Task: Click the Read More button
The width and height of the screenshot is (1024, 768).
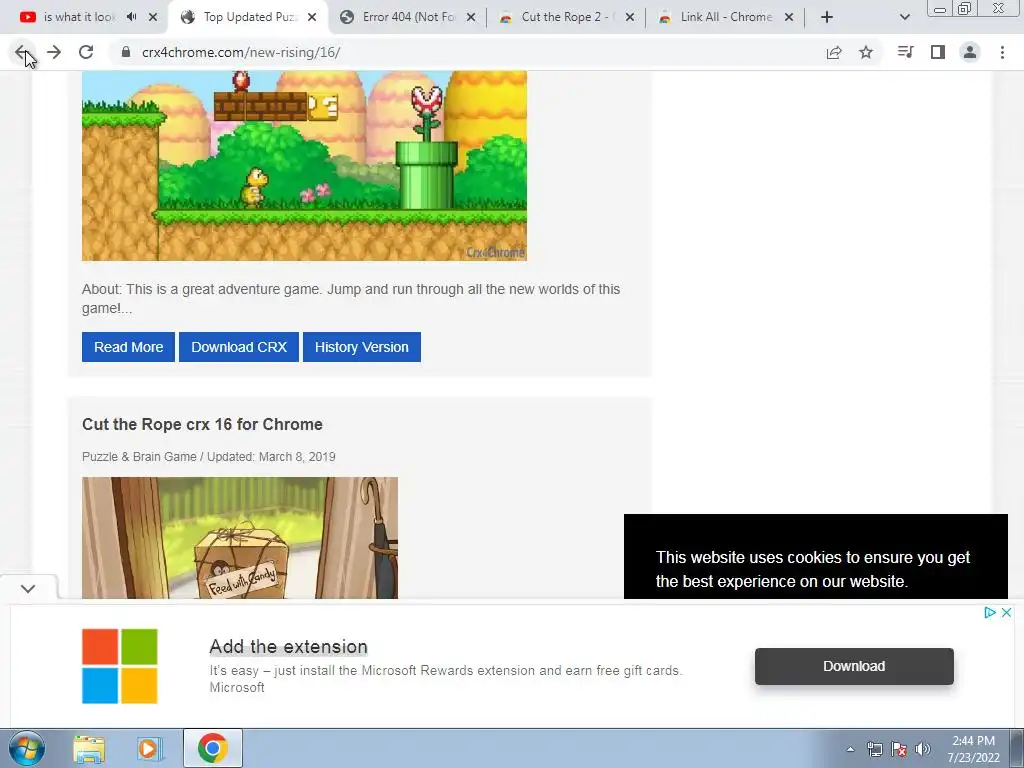Action: click(129, 347)
